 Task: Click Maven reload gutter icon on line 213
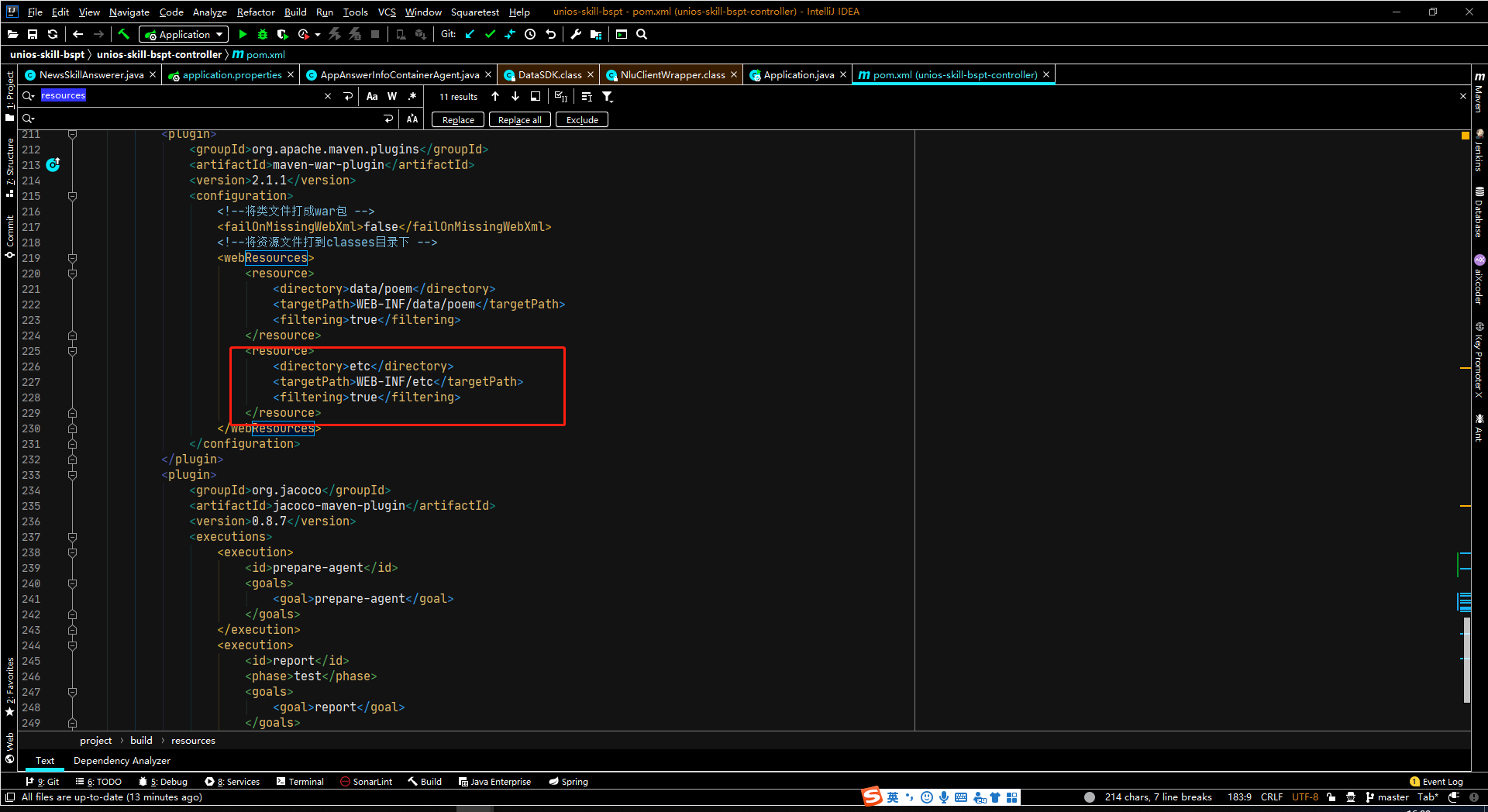coord(53,164)
